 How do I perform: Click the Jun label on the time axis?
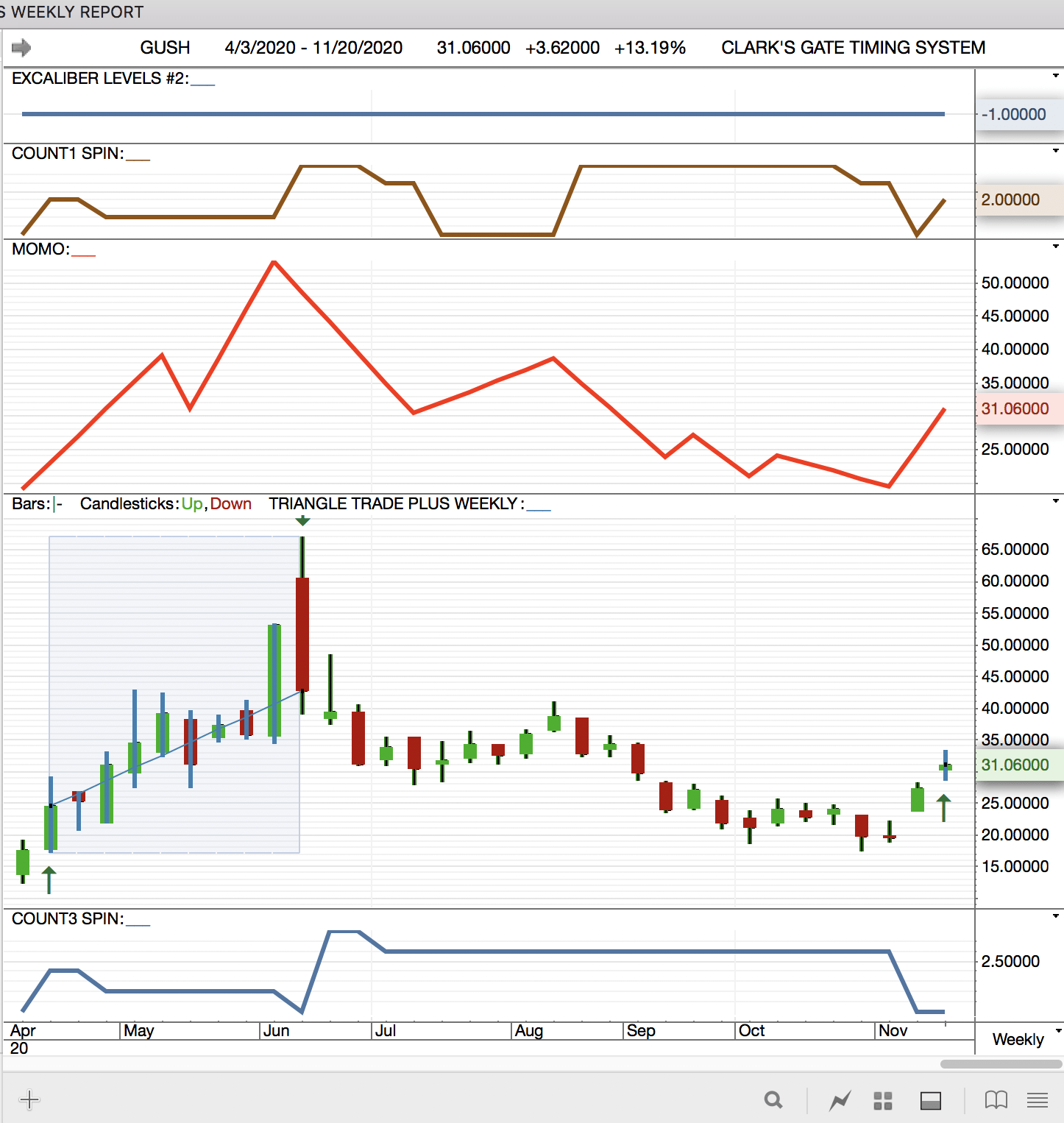tap(276, 1030)
